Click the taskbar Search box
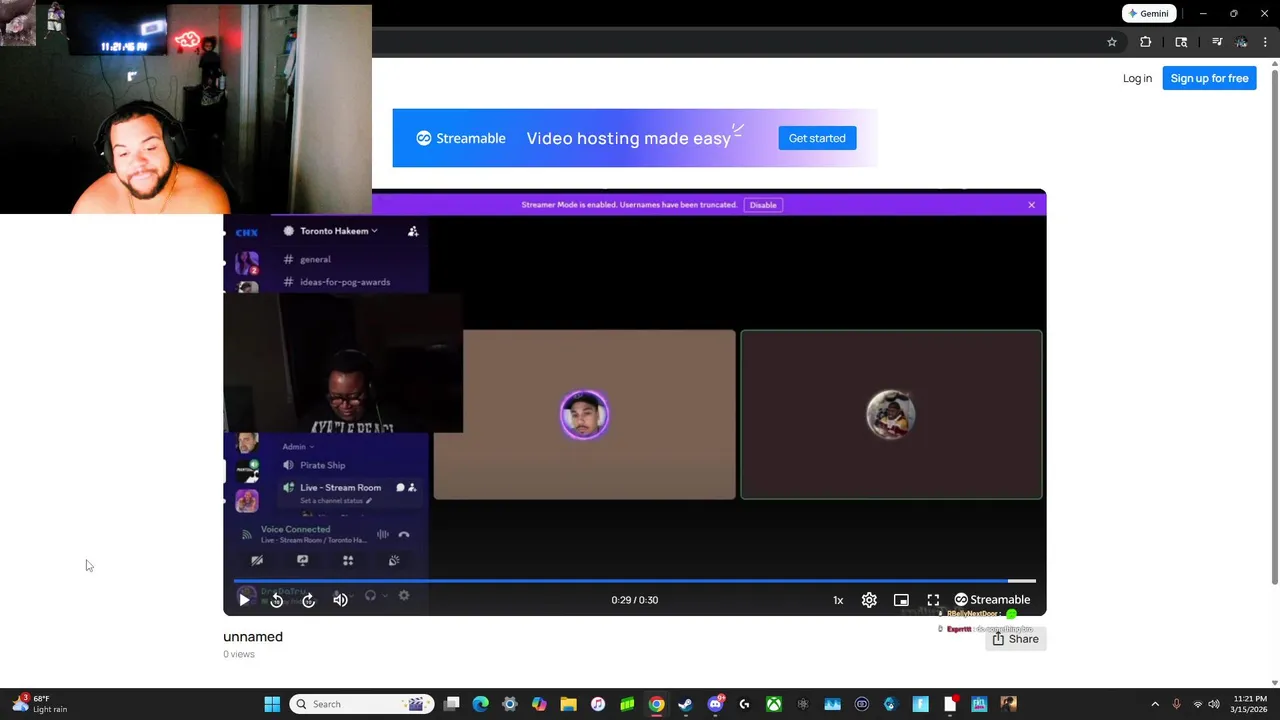 (362, 704)
